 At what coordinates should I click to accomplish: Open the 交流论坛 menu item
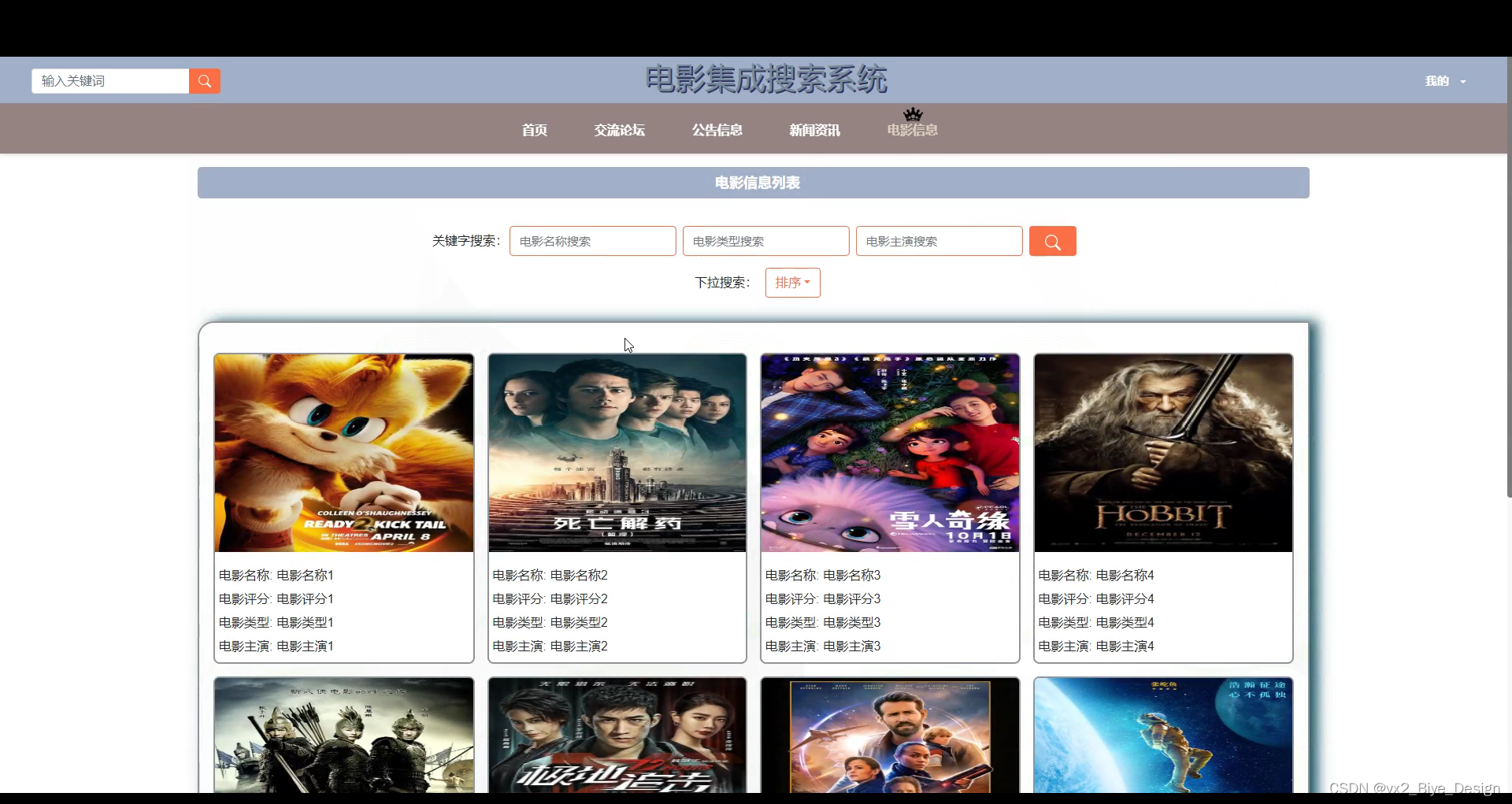(620, 130)
